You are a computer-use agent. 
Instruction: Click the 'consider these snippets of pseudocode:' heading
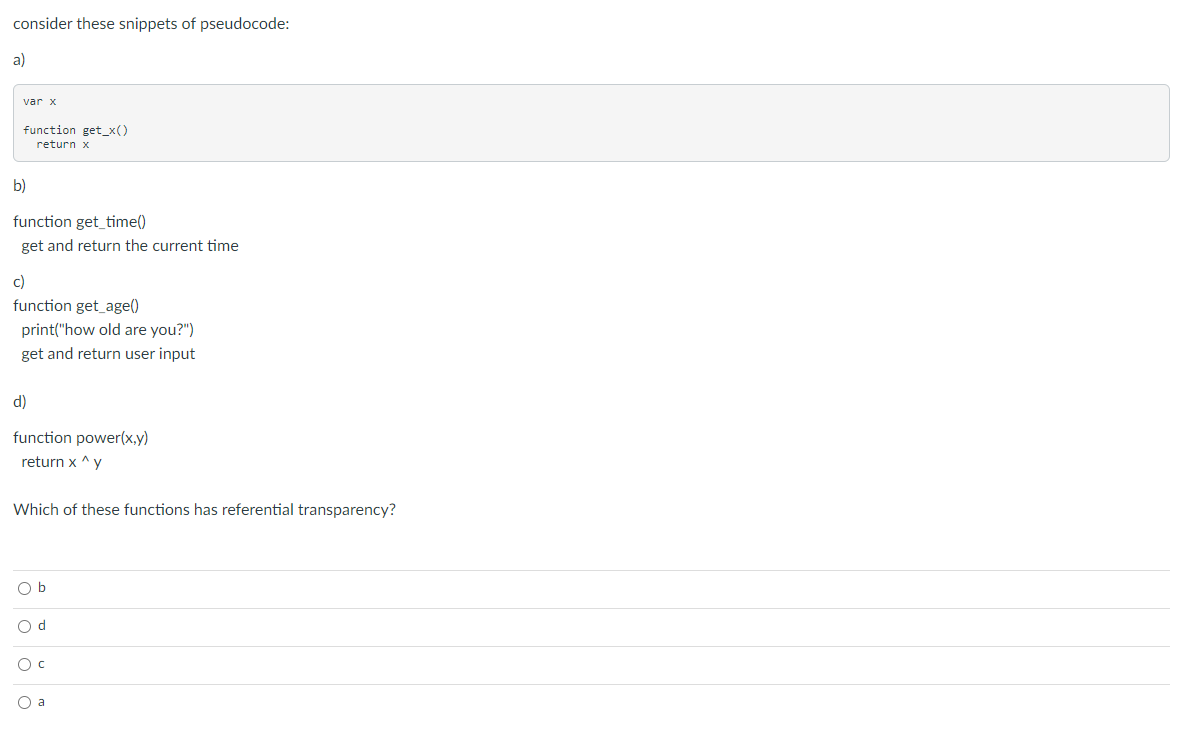click(150, 23)
